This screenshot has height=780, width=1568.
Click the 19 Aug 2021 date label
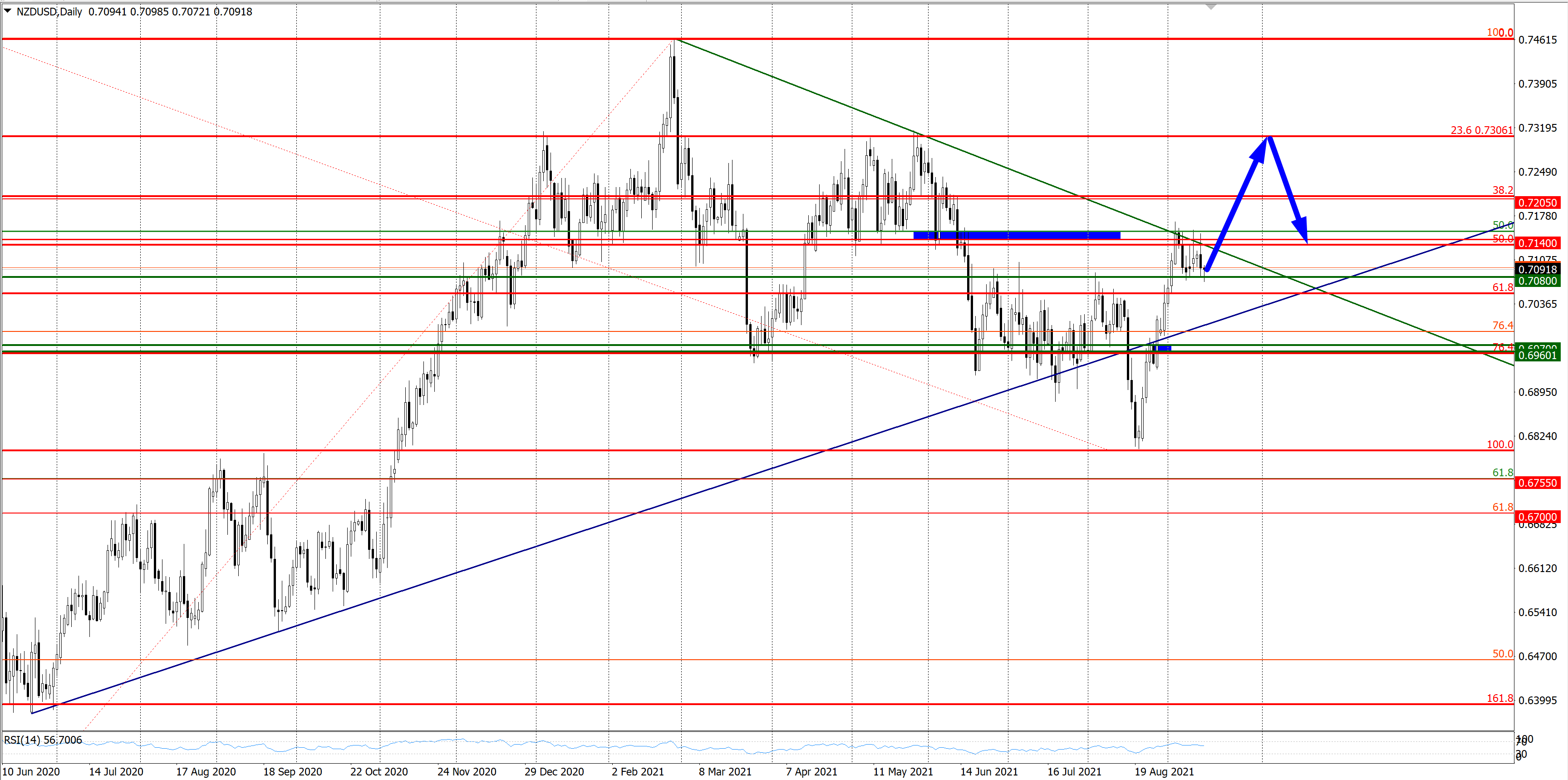click(x=1164, y=771)
